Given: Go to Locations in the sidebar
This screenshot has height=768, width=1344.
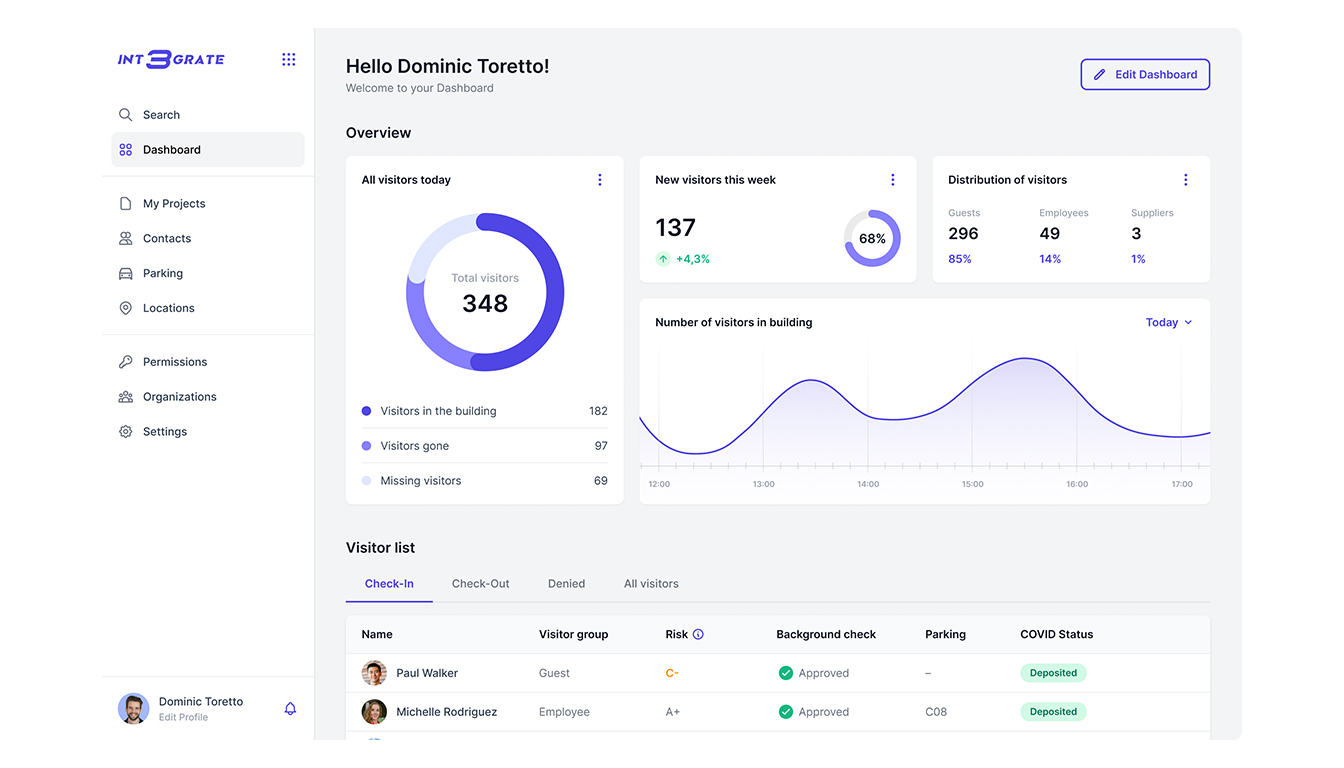Looking at the screenshot, I should [x=168, y=308].
